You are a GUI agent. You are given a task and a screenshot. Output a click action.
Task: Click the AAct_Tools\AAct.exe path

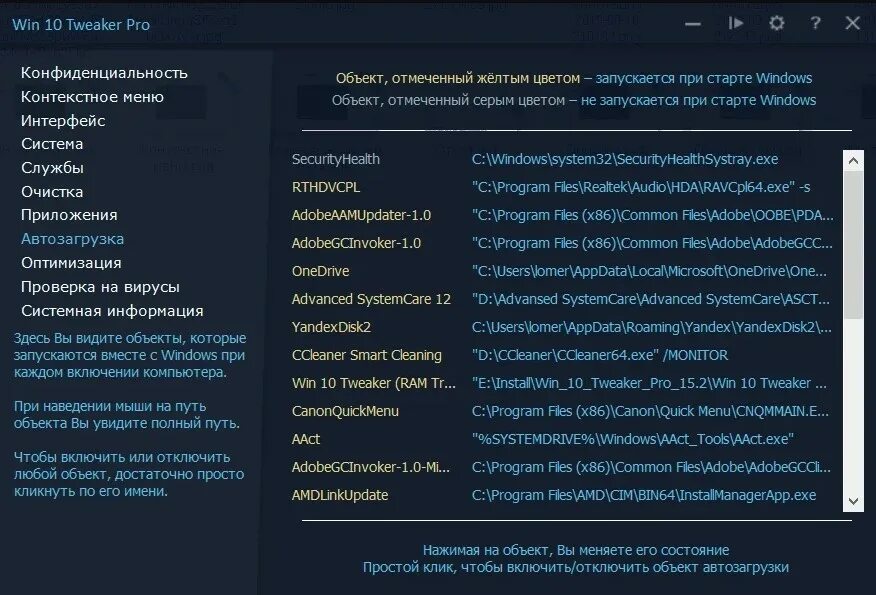click(x=632, y=439)
